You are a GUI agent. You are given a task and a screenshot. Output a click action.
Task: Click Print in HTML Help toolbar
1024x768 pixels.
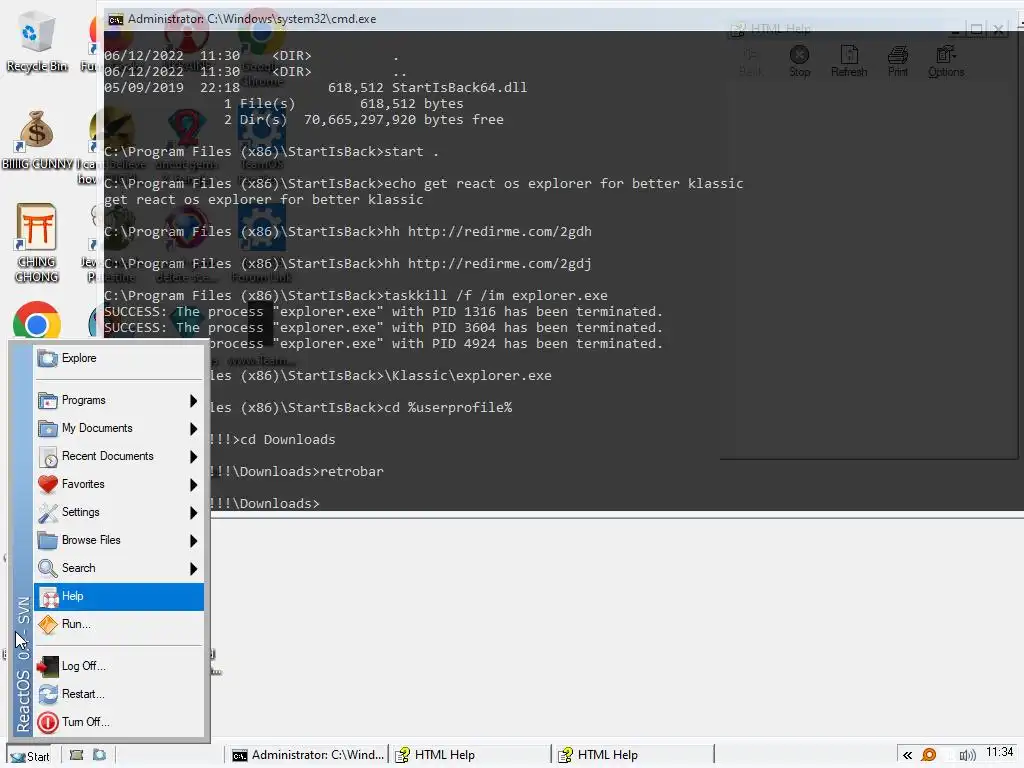(x=898, y=62)
